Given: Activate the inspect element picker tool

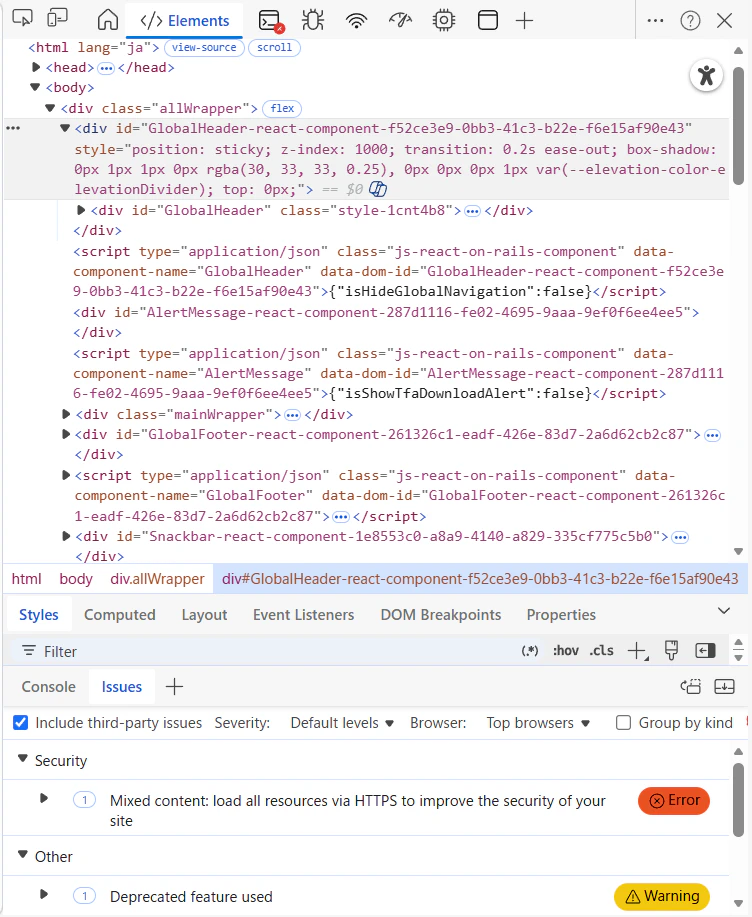Looking at the screenshot, I should click(x=22, y=19).
